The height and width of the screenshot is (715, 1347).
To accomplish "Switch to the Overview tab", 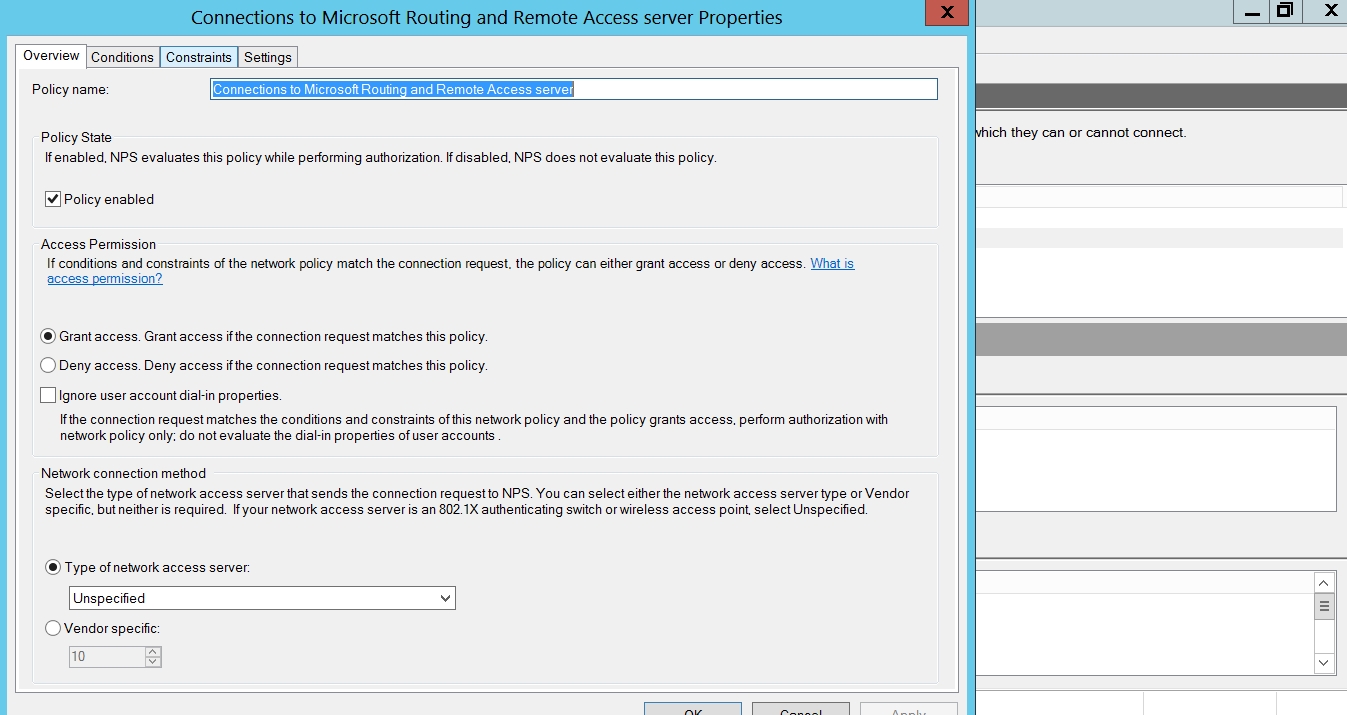I will 51,56.
